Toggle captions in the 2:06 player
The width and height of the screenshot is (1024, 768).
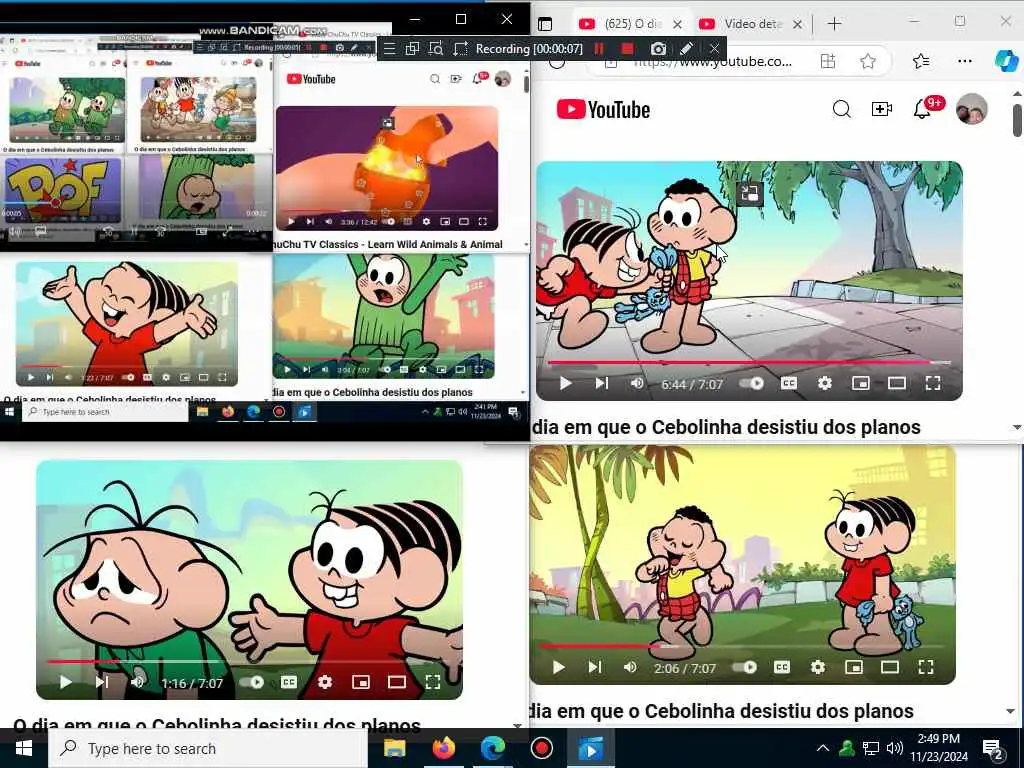pos(782,667)
